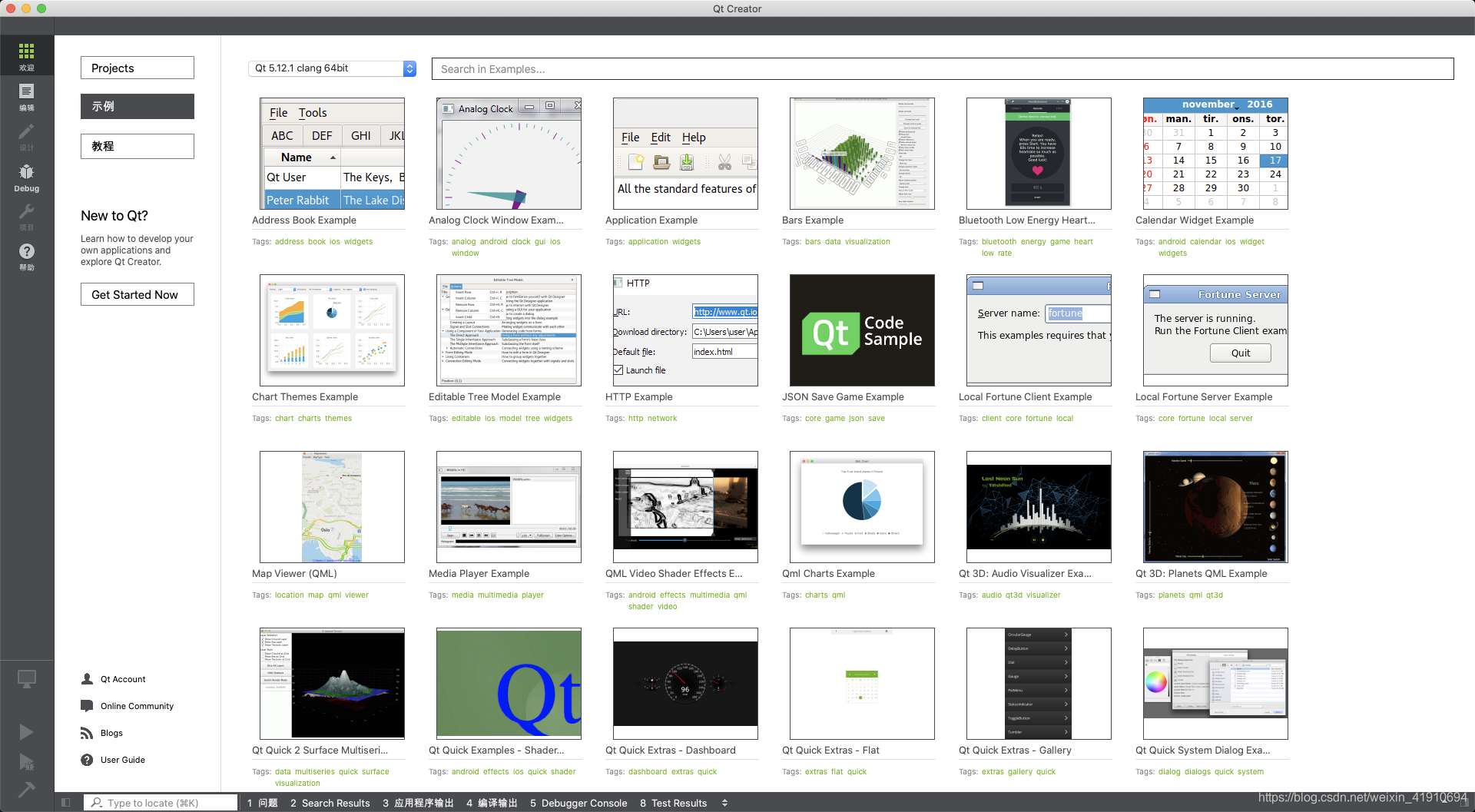The height and width of the screenshot is (812, 1475).
Task: Open Qml Charts Example thumbnail
Action: click(x=862, y=507)
